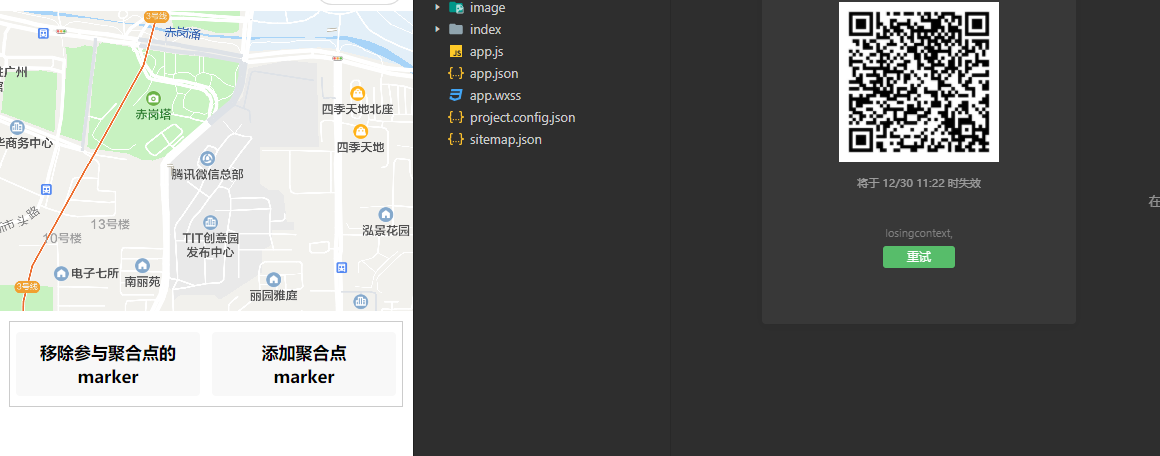
Task: Select the index folder row
Action: point(542,29)
